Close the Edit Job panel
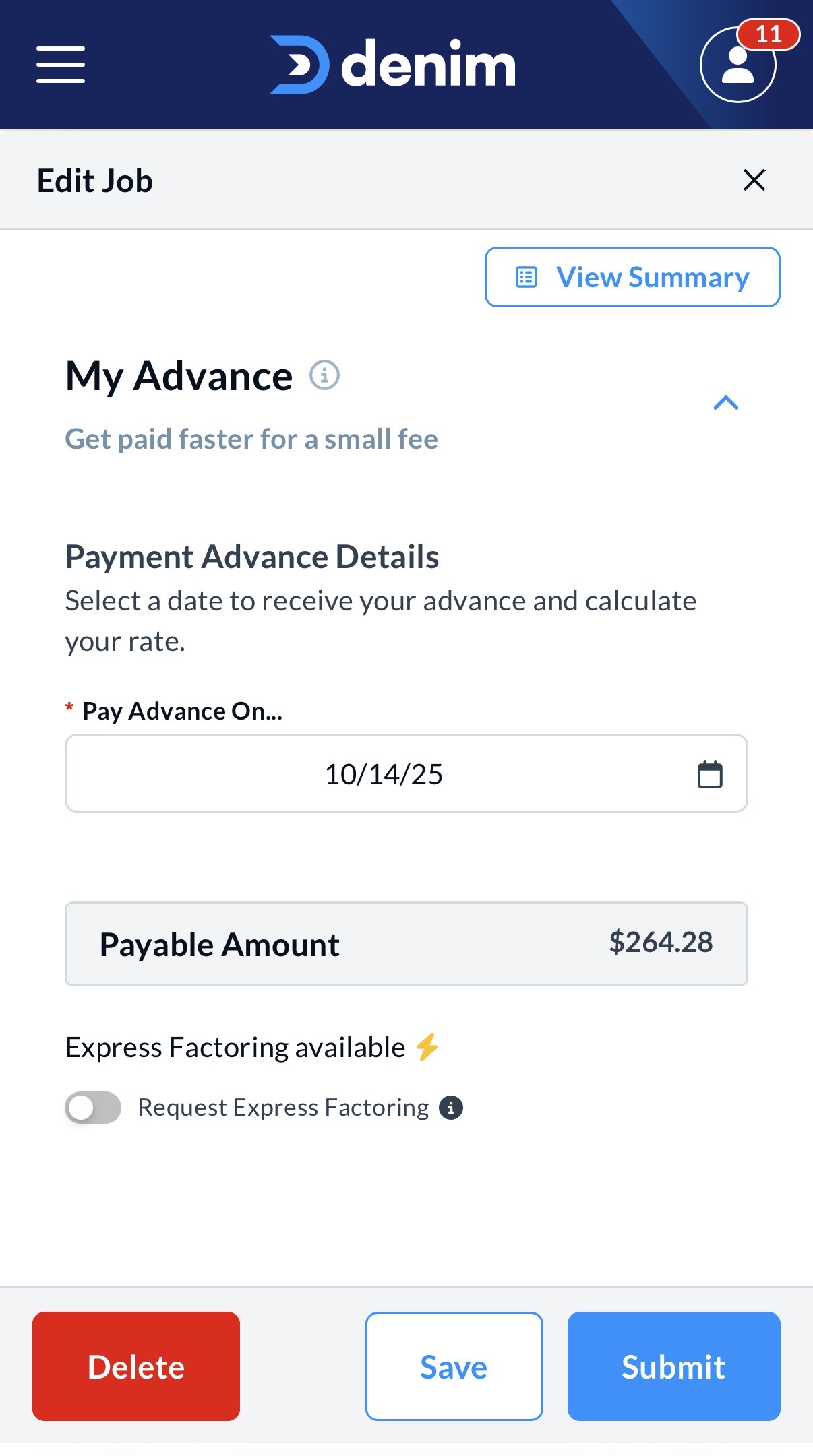This screenshot has height=1456, width=813. click(x=754, y=180)
